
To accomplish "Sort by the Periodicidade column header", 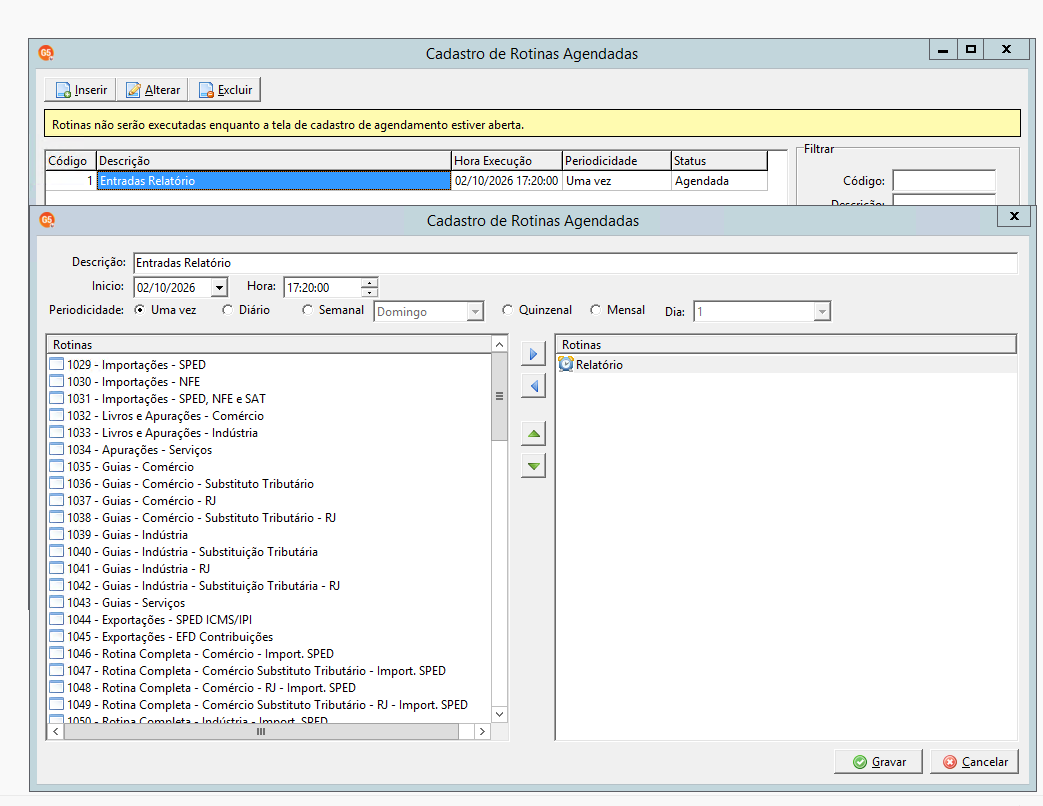I will (617, 161).
